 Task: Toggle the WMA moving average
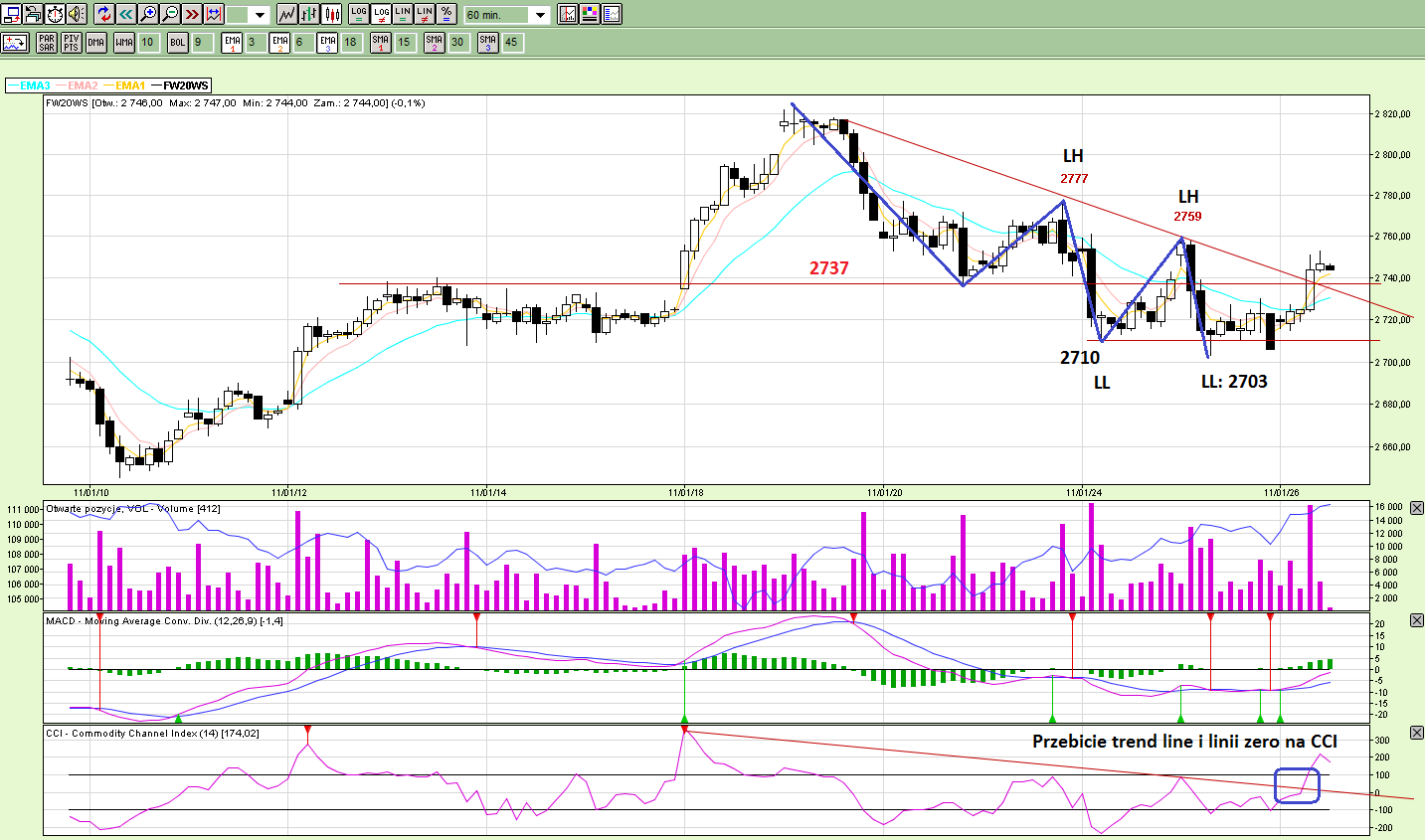(124, 42)
